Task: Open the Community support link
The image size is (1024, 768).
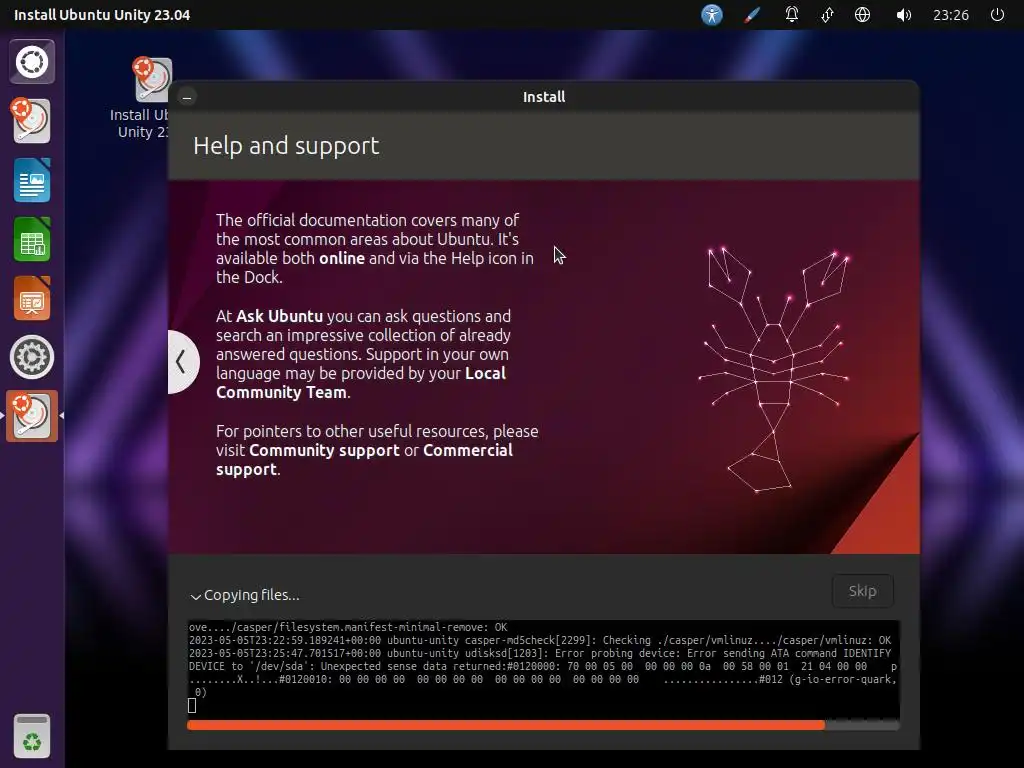Action: click(x=324, y=450)
